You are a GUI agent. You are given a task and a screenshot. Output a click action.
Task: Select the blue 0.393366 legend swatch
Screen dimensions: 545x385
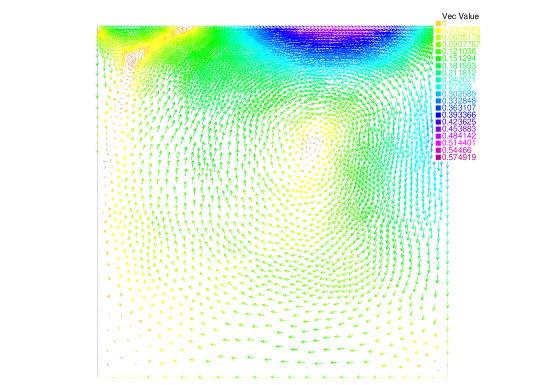coord(438,115)
